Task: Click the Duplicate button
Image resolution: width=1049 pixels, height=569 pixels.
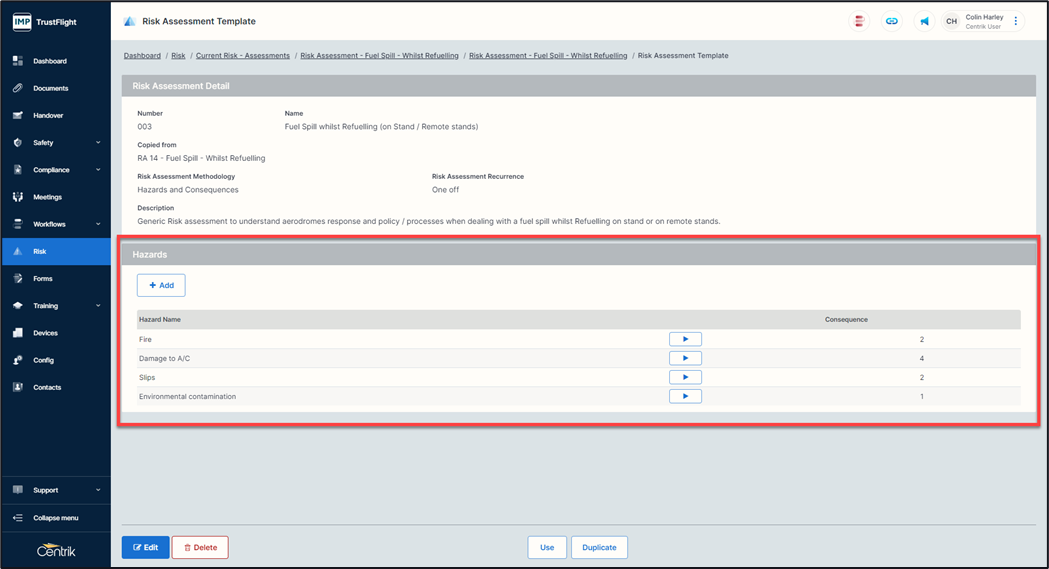Action: pos(599,547)
